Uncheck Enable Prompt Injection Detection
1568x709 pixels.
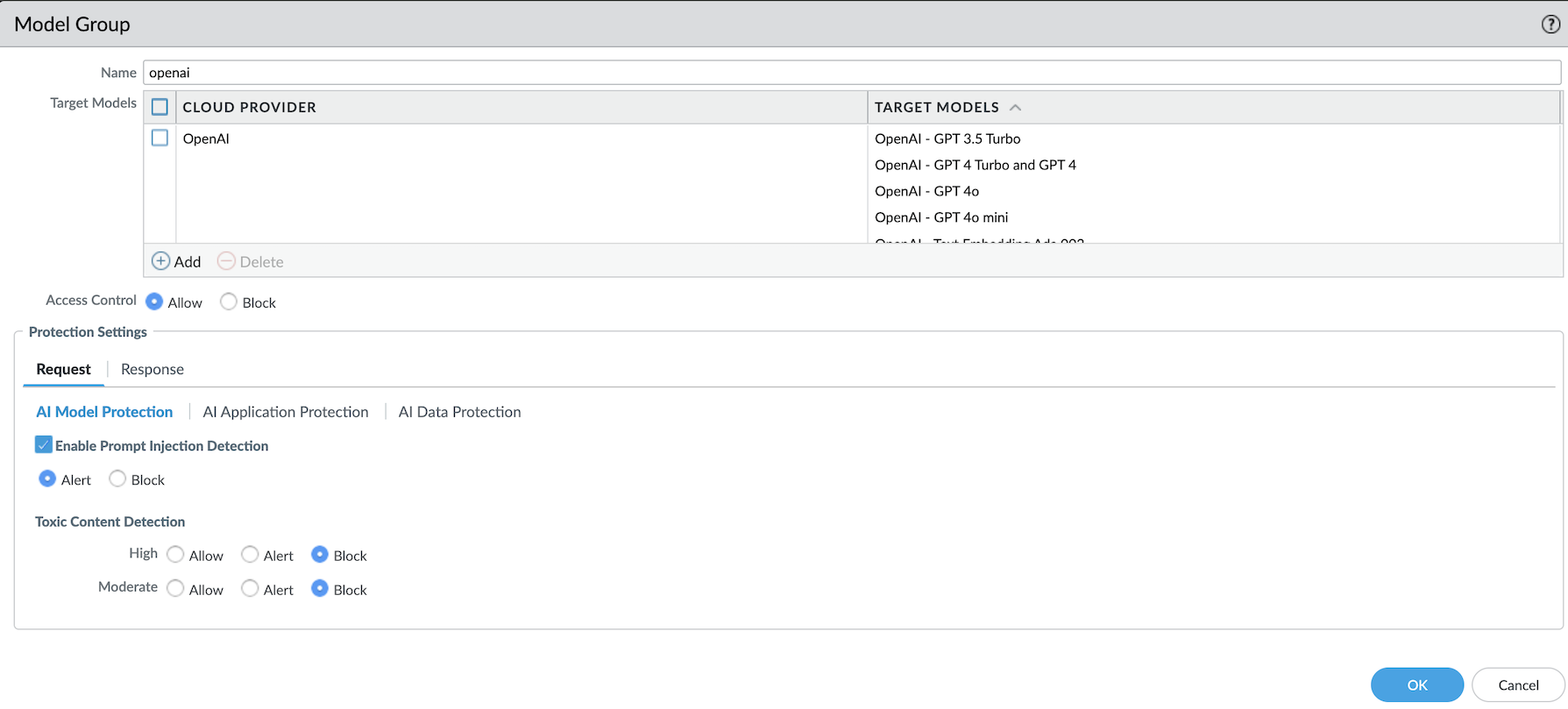click(x=44, y=445)
